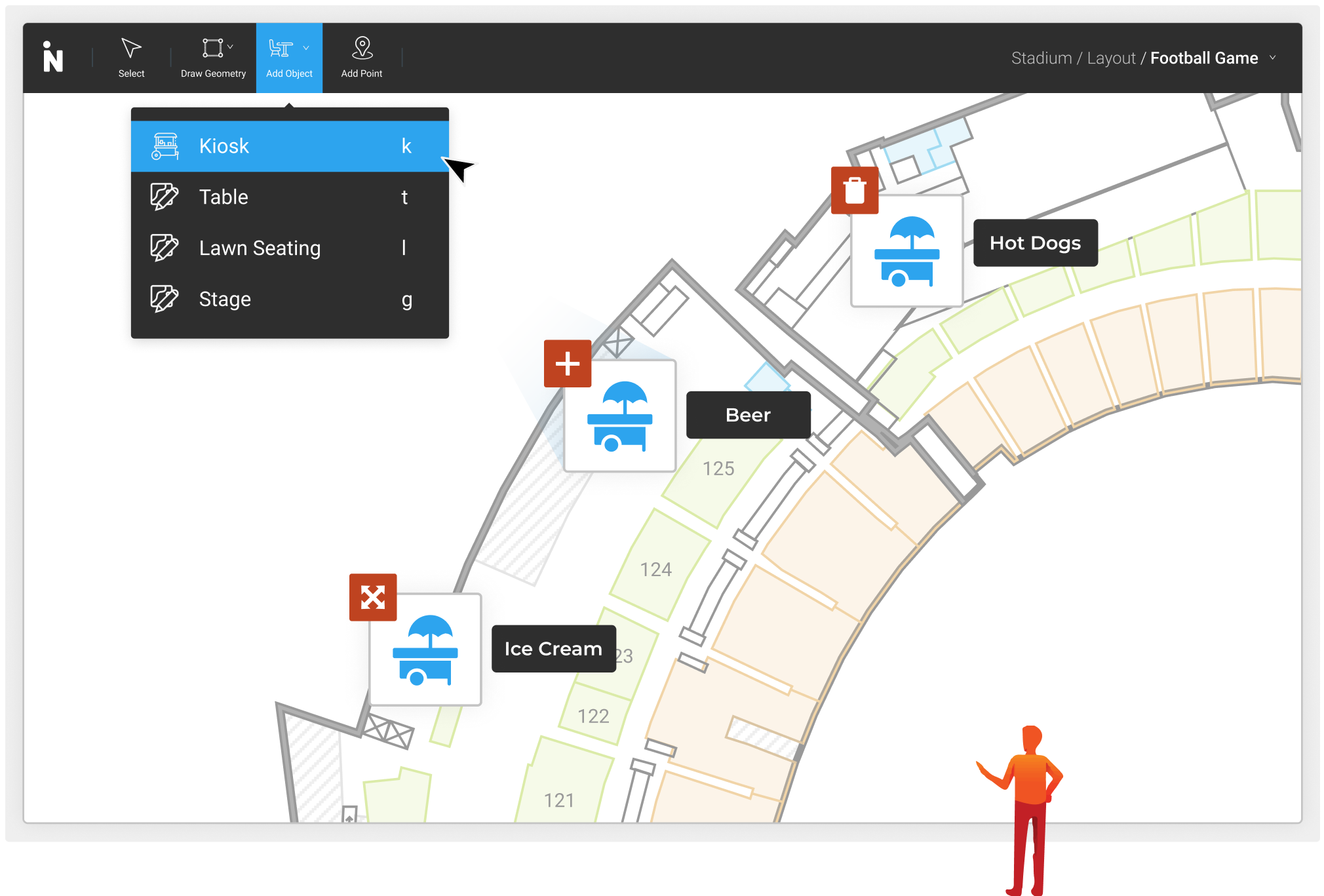
Task: Click the red trash delete icon
Action: (x=855, y=190)
